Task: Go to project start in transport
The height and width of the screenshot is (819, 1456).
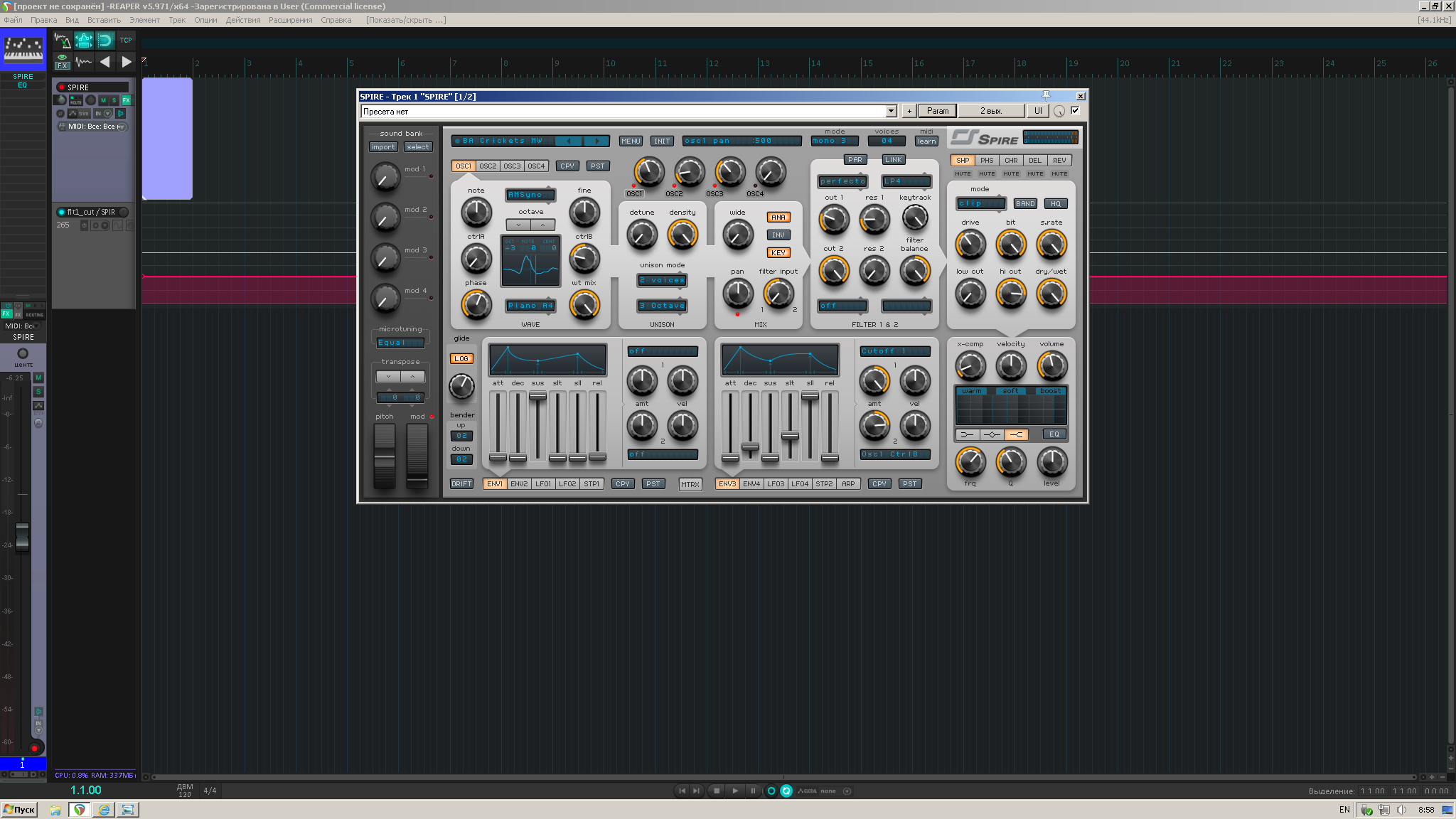Action: coord(682,791)
